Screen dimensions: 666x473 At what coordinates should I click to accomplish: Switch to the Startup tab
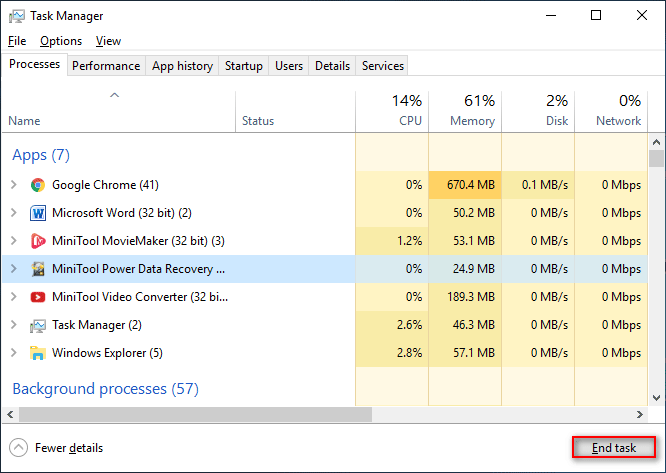pos(244,66)
